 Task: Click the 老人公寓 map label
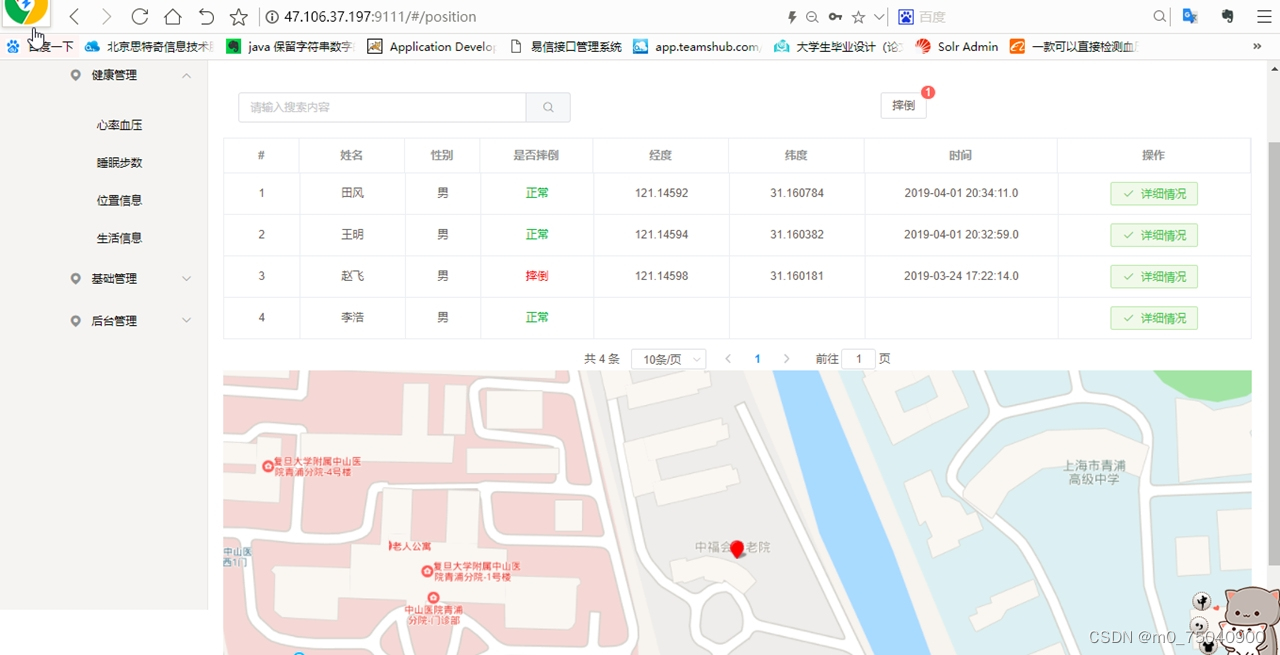(410, 547)
